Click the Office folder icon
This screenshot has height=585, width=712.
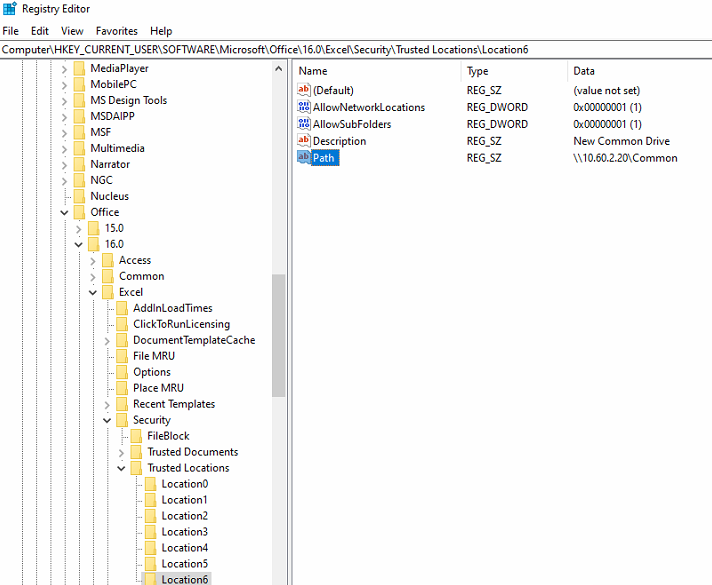tap(79, 212)
